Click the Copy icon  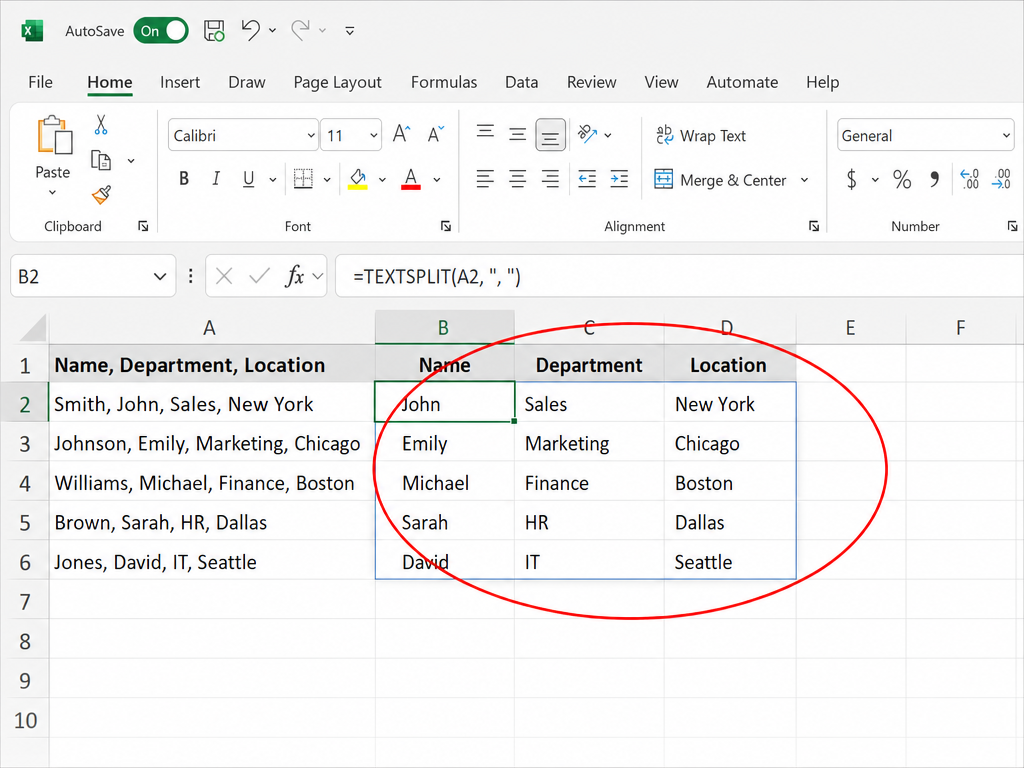(101, 160)
